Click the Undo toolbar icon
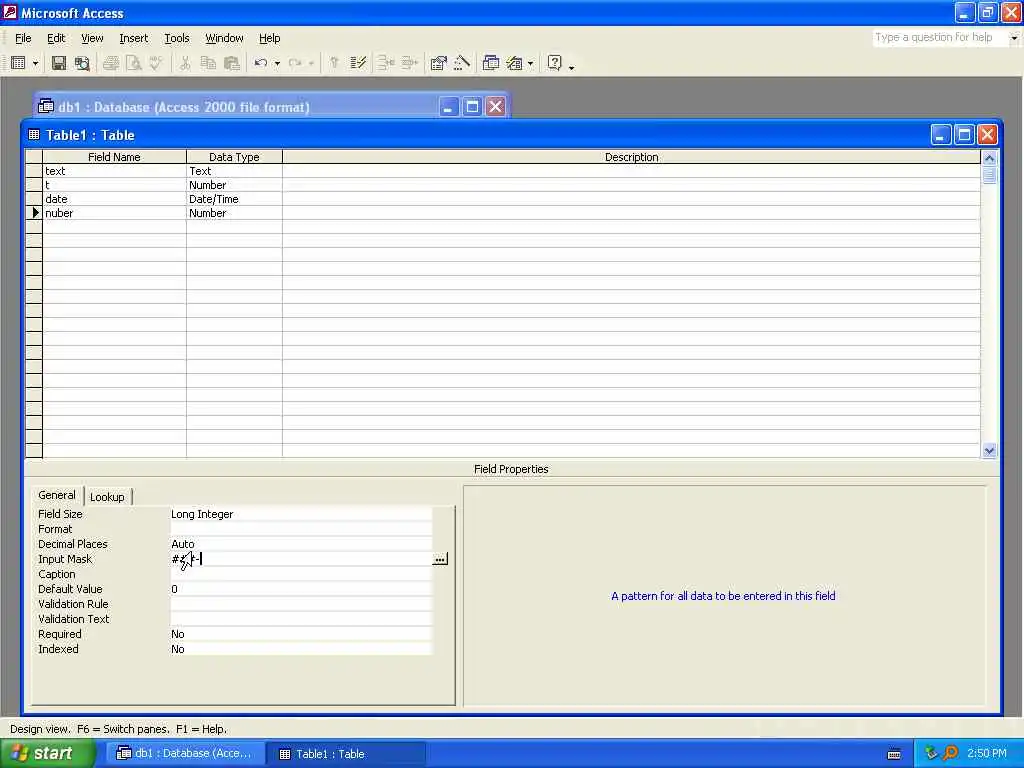This screenshot has width=1024, height=768. [261, 63]
